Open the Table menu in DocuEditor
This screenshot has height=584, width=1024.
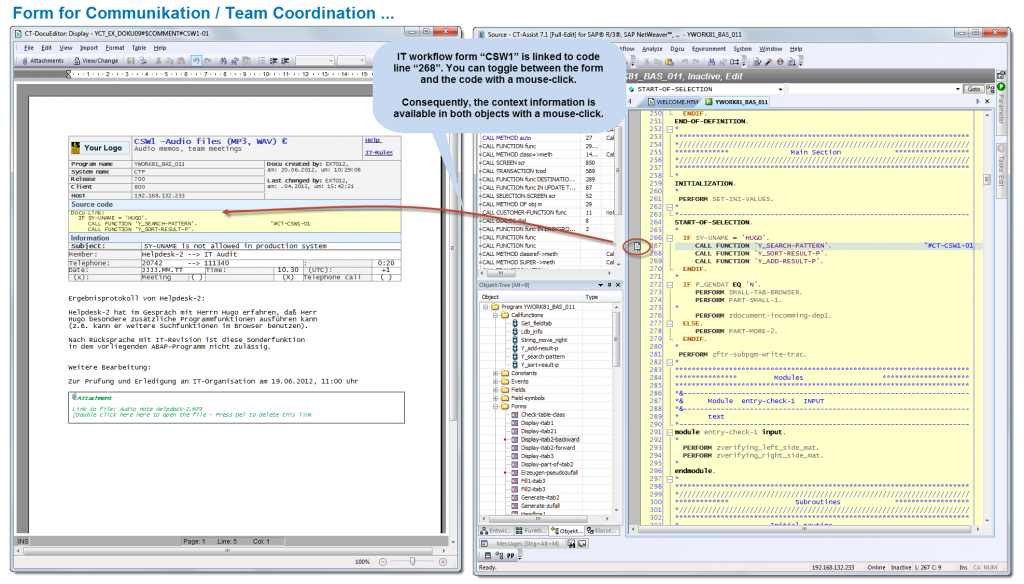pos(138,48)
